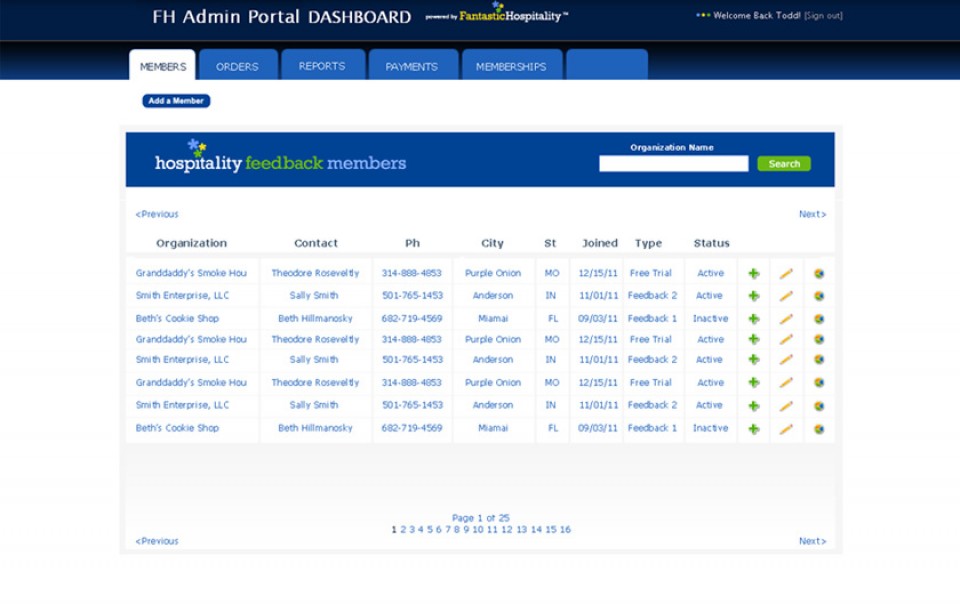Click green plus icon in last table row

(754, 429)
